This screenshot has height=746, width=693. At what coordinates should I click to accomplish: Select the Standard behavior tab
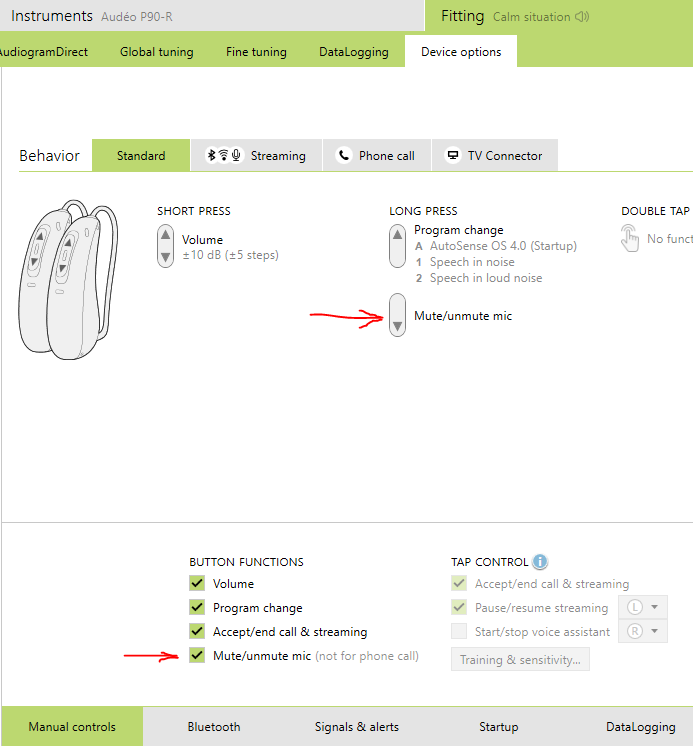141,156
